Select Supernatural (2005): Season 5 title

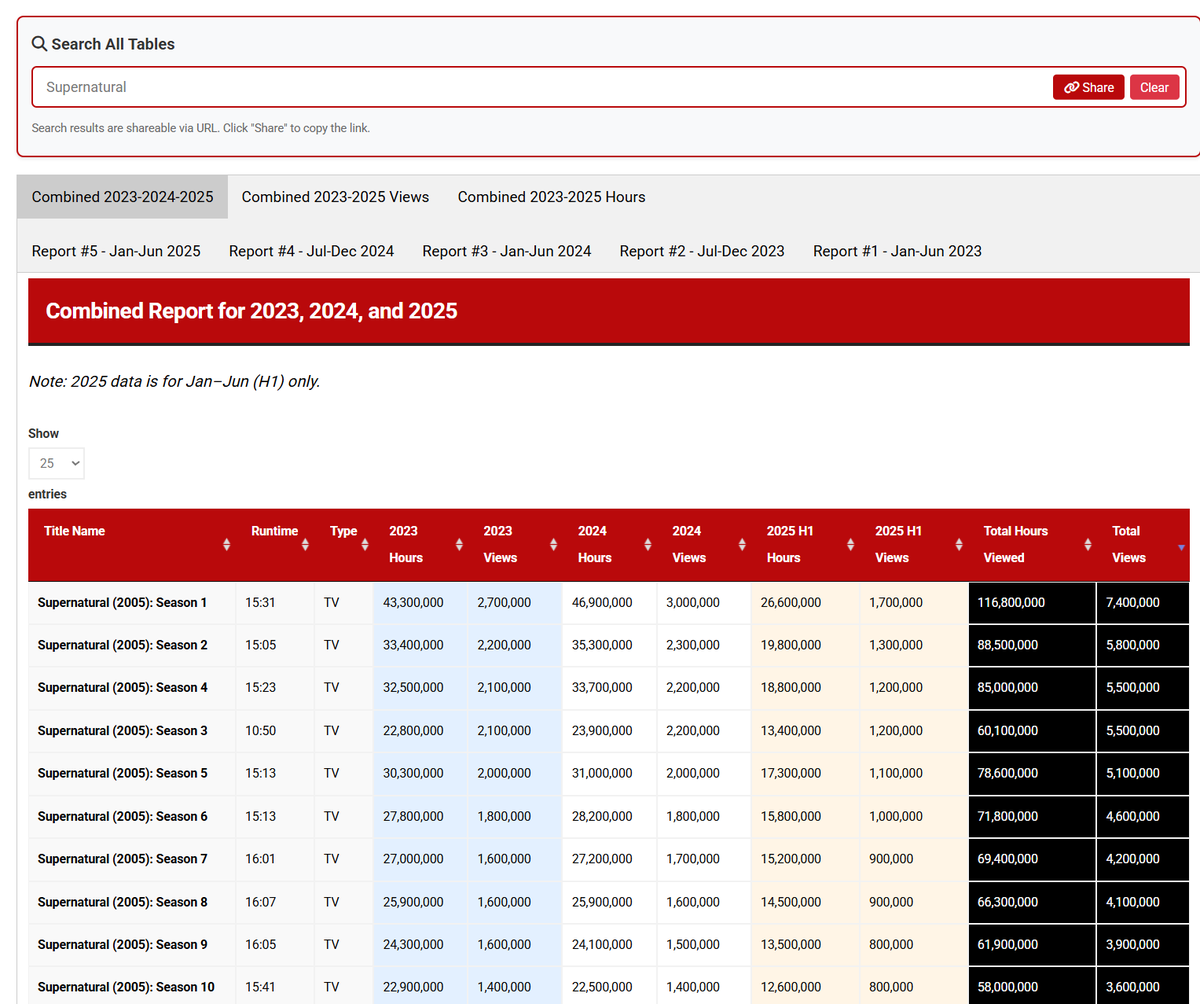click(122, 773)
